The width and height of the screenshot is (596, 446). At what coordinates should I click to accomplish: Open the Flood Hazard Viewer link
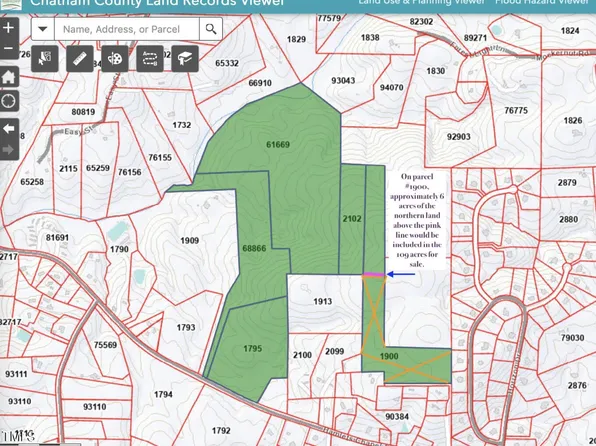point(542,2)
